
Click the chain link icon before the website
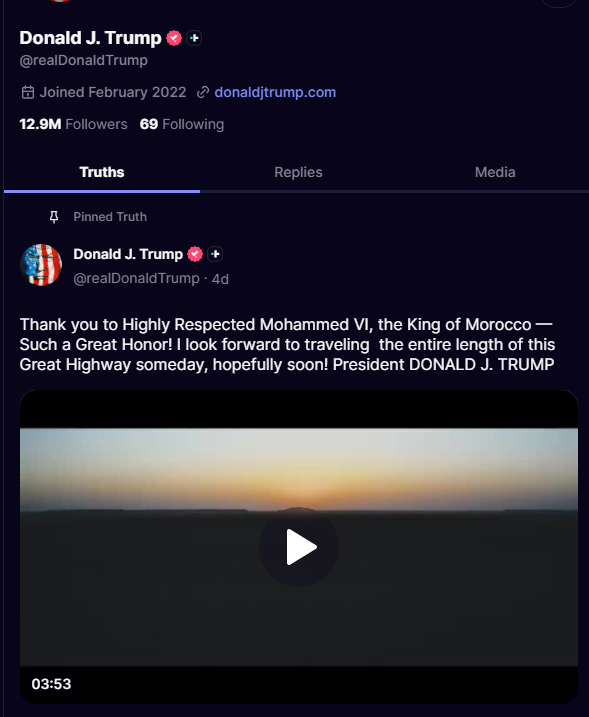(x=203, y=92)
